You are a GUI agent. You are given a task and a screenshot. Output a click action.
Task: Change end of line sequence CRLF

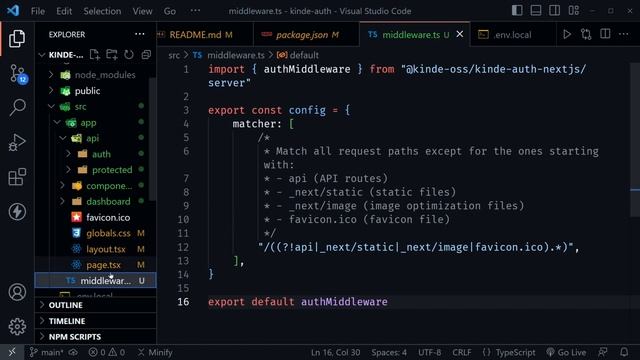click(x=462, y=352)
